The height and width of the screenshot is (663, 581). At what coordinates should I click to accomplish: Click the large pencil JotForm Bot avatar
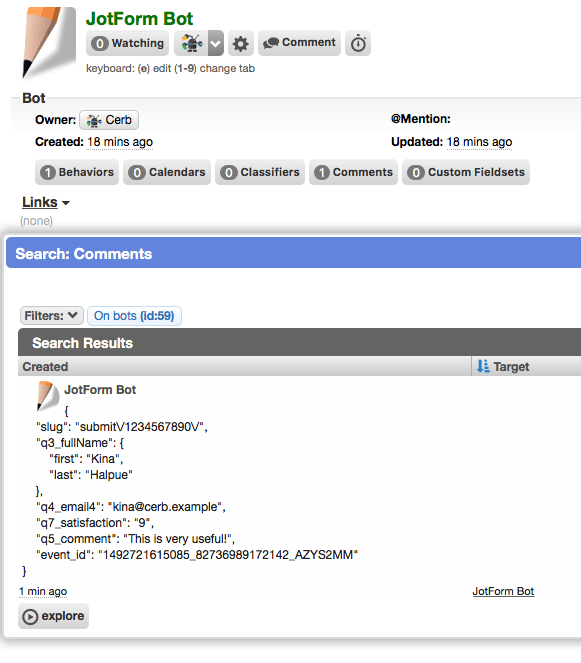[48, 42]
